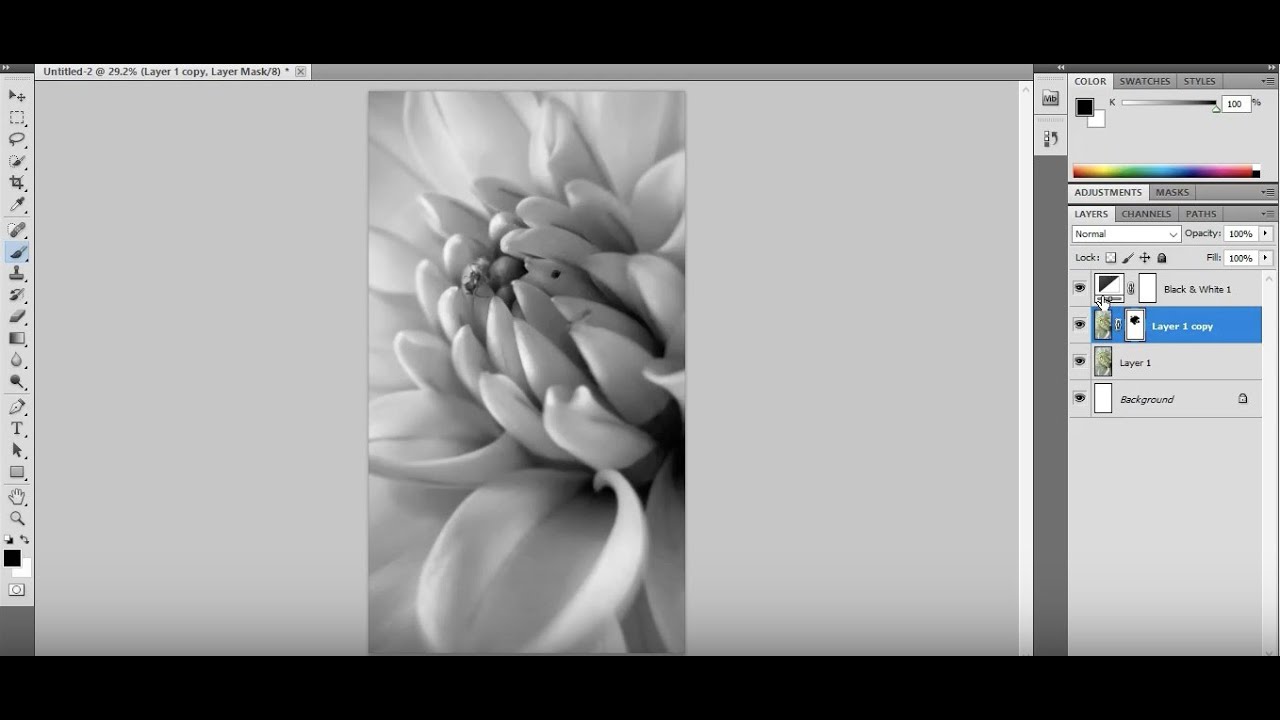Click the Color panel foreground swatch
The width and height of the screenshot is (1280, 720).
[1084, 107]
